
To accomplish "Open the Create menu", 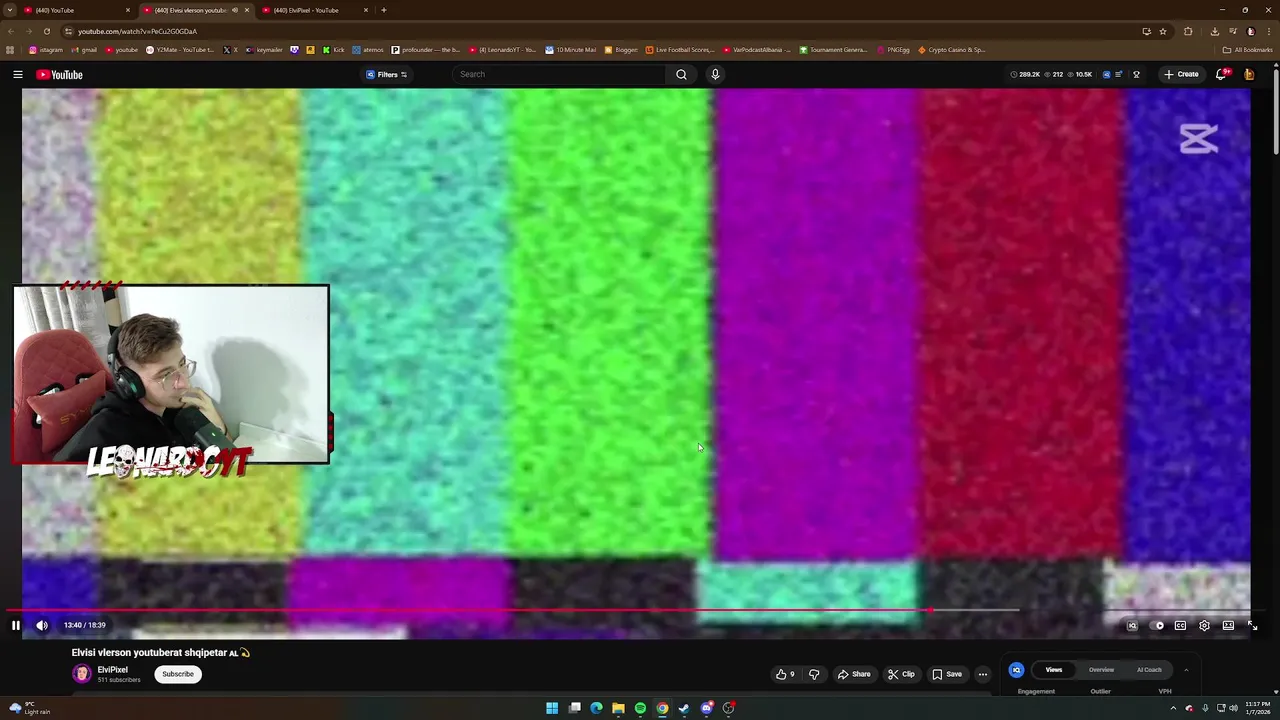I will [x=1181, y=74].
